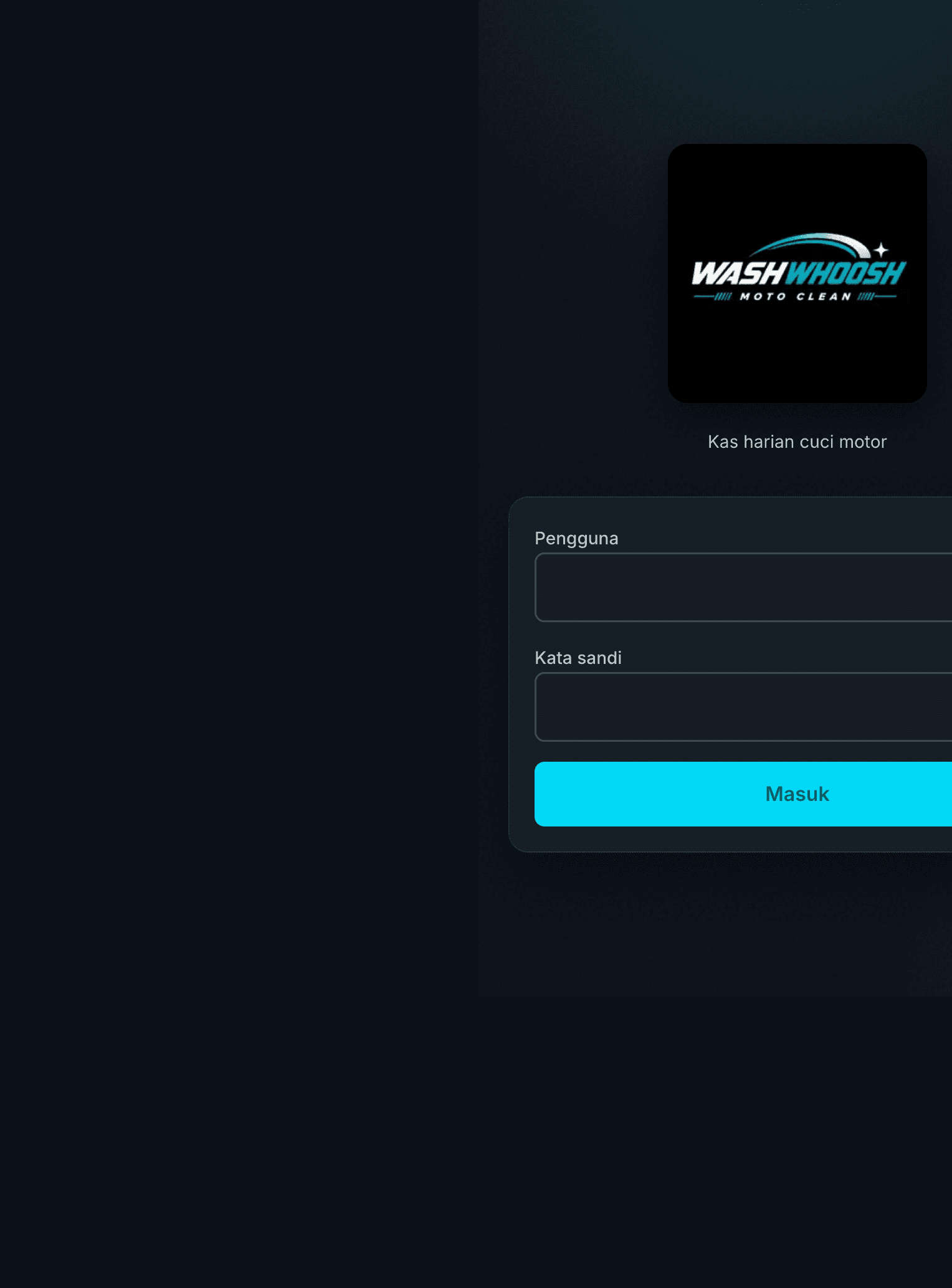952x1288 pixels.
Task: Submit login with the Masuk button
Action: 743,794
